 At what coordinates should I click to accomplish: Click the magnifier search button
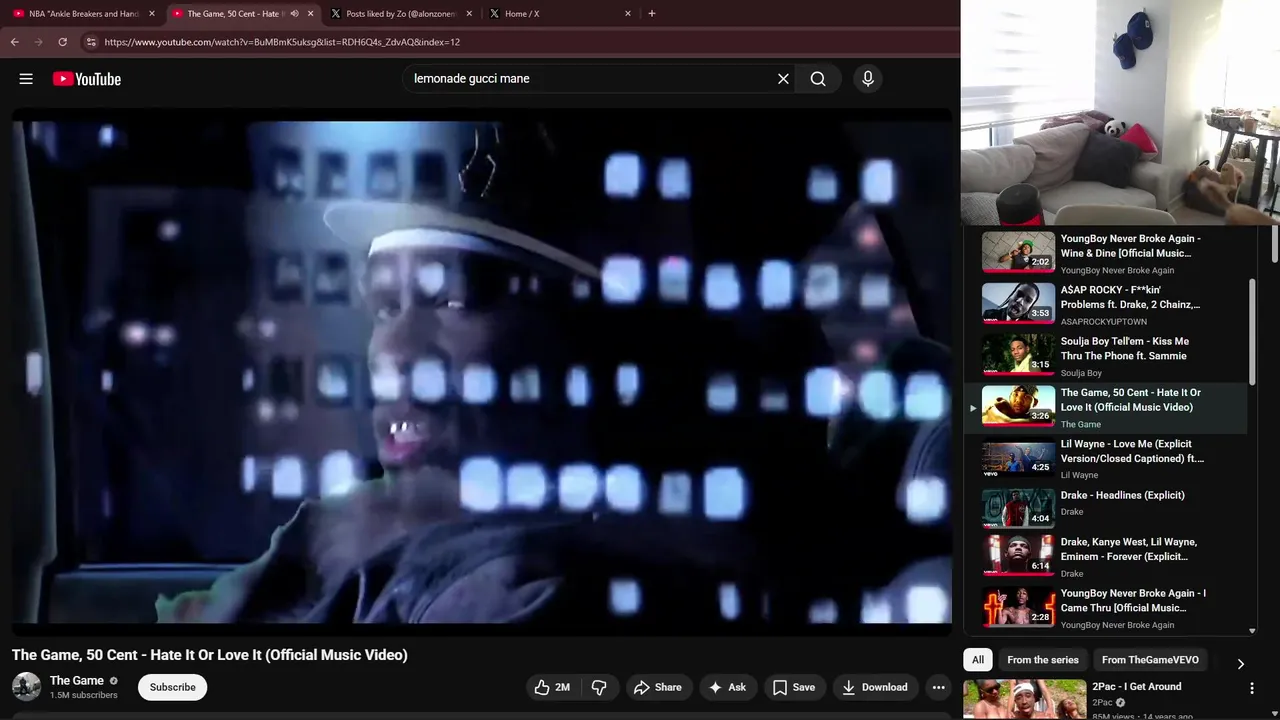pos(818,79)
